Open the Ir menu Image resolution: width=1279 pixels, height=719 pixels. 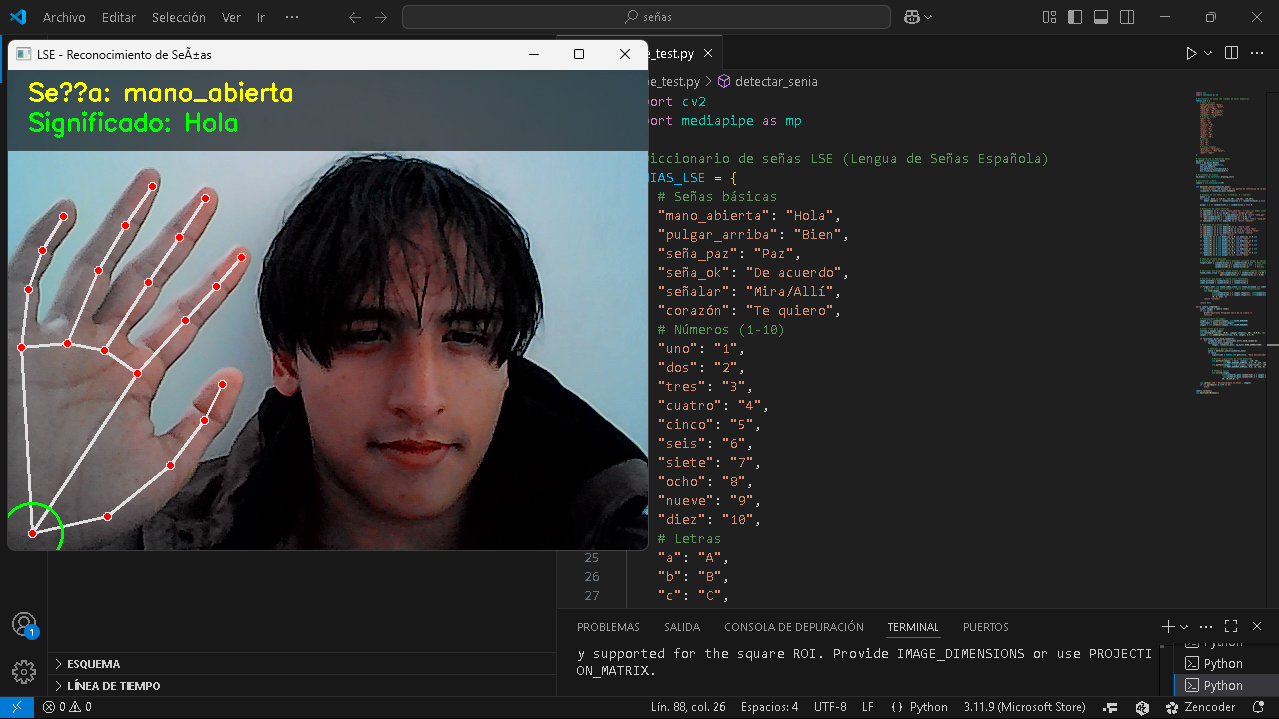pos(261,17)
